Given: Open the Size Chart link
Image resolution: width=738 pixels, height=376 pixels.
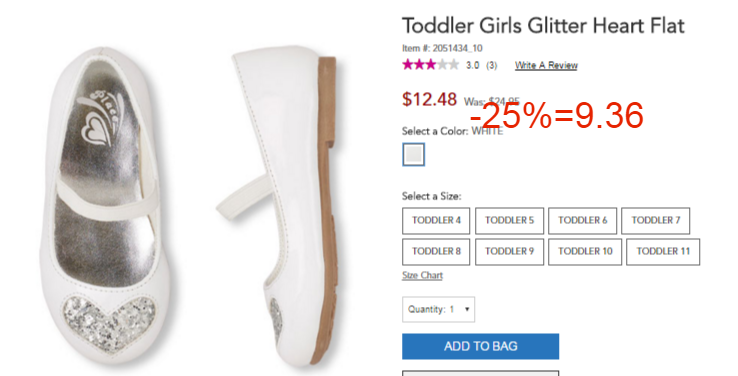Looking at the screenshot, I should [x=422, y=275].
